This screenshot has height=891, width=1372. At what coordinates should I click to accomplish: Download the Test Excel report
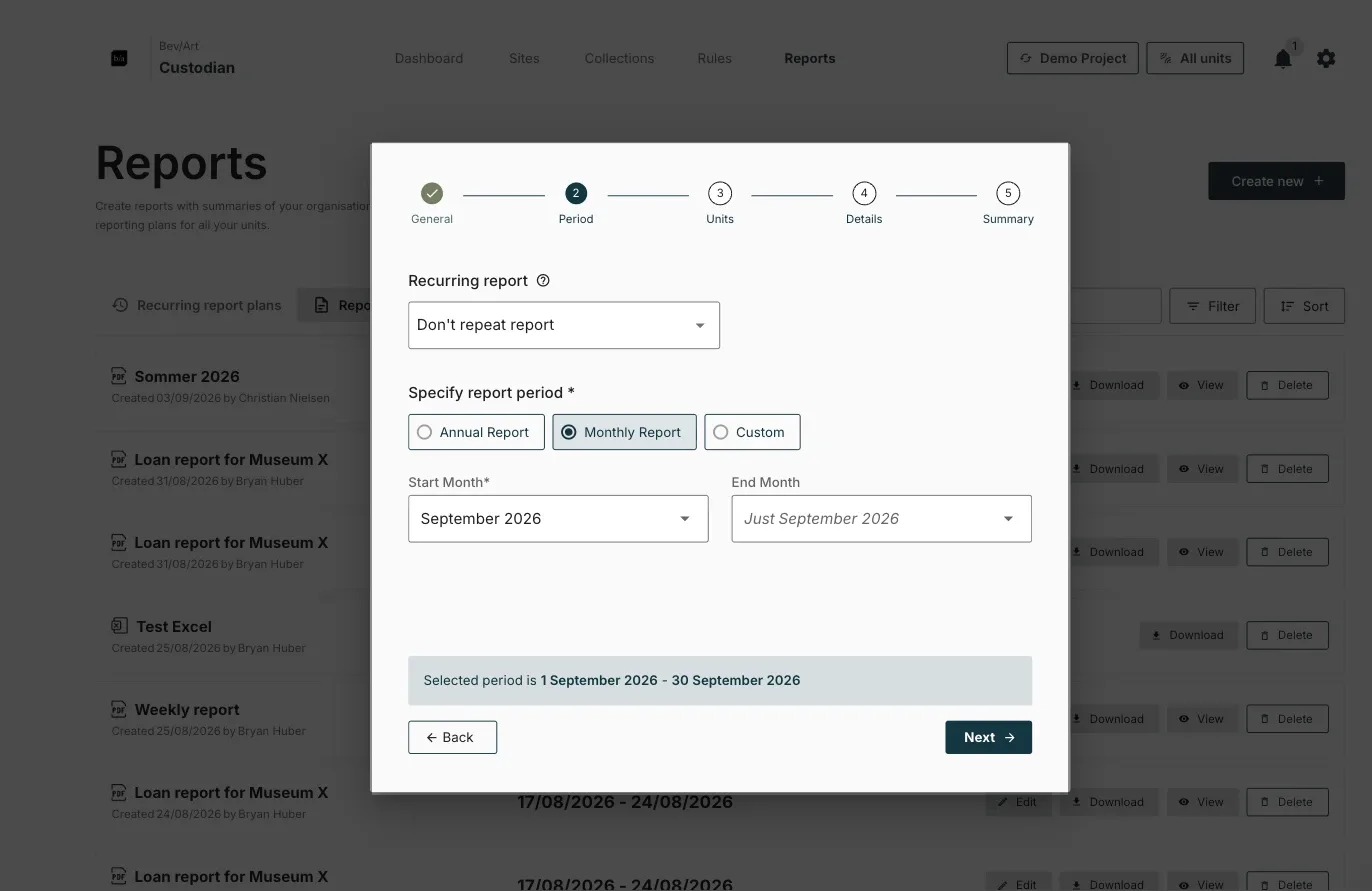tap(1188, 635)
